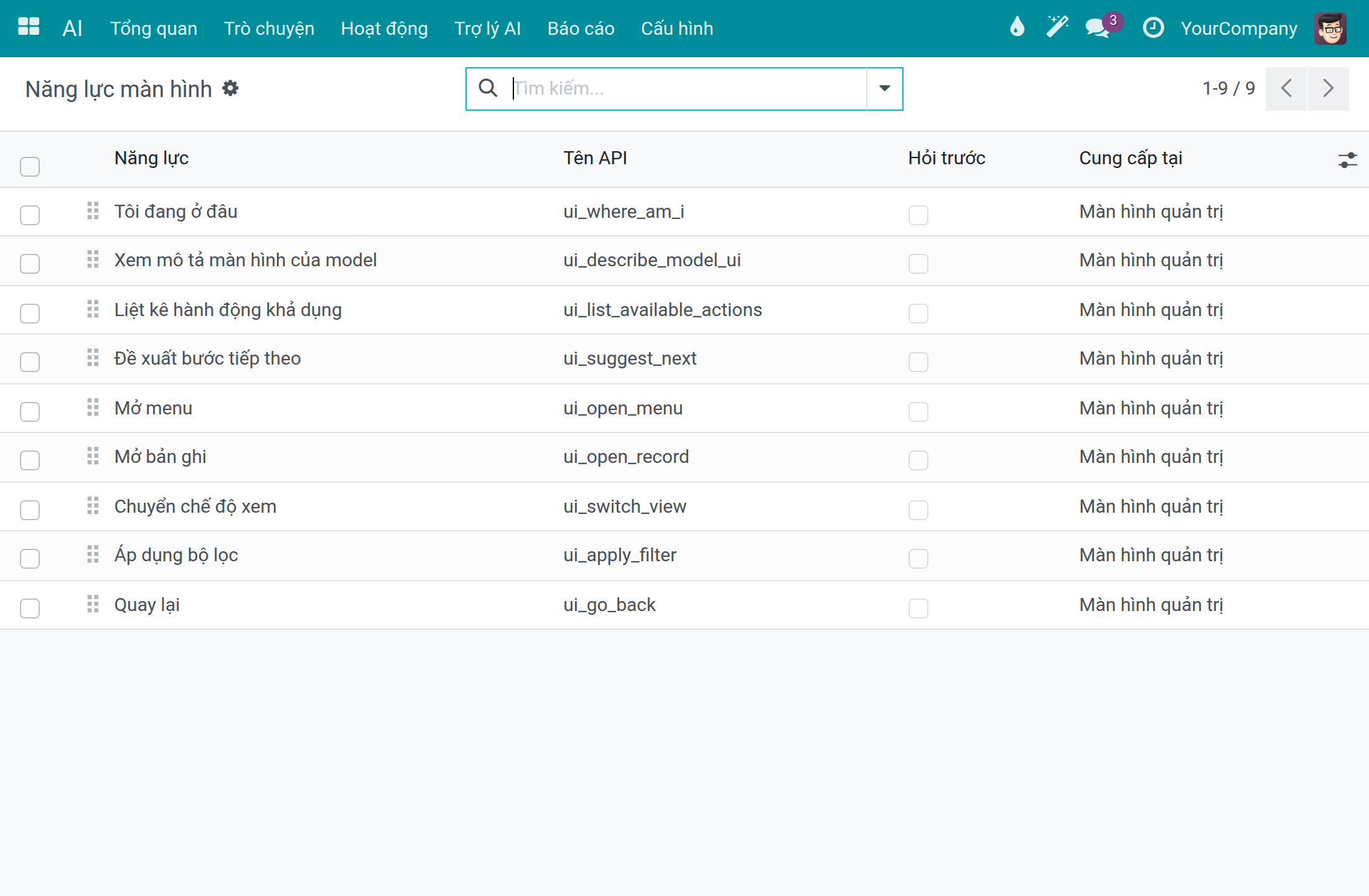The height and width of the screenshot is (896, 1369).
Task: Click the water drop debug icon
Action: point(1017,27)
